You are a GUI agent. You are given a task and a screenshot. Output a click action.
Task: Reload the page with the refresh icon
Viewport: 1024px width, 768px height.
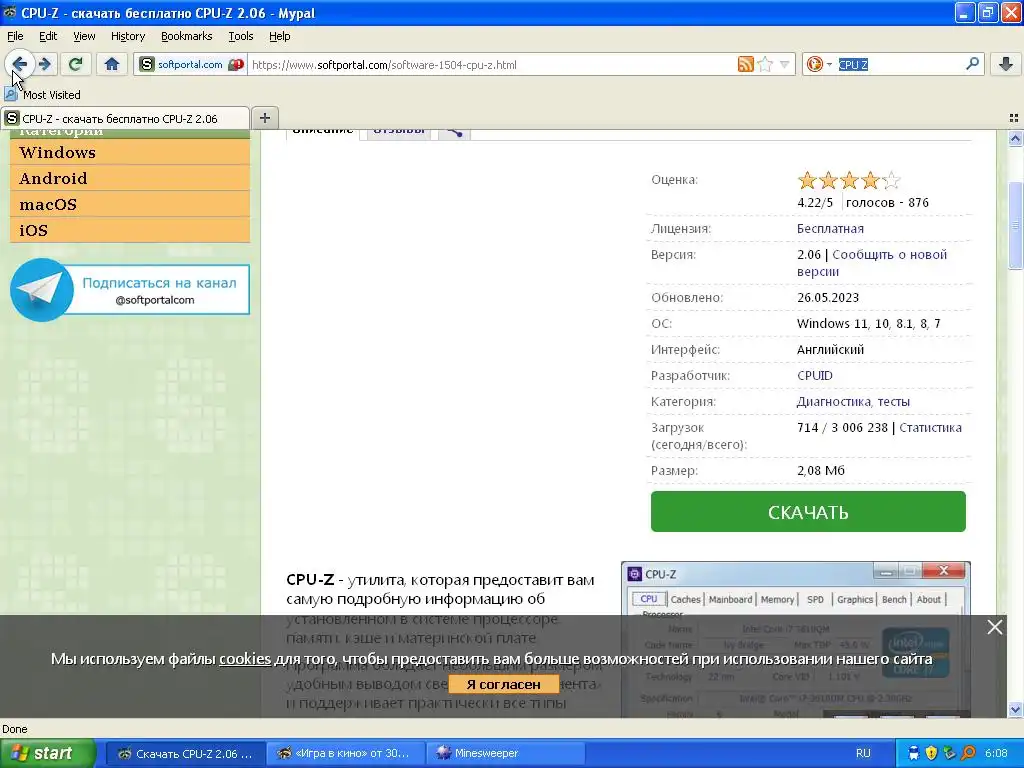click(76, 64)
